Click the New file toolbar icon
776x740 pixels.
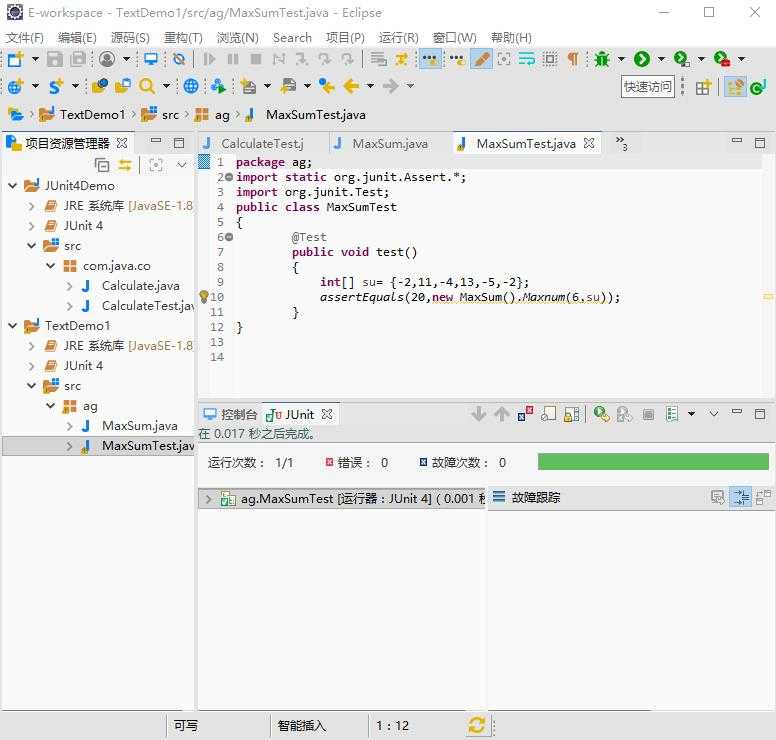(x=15, y=59)
